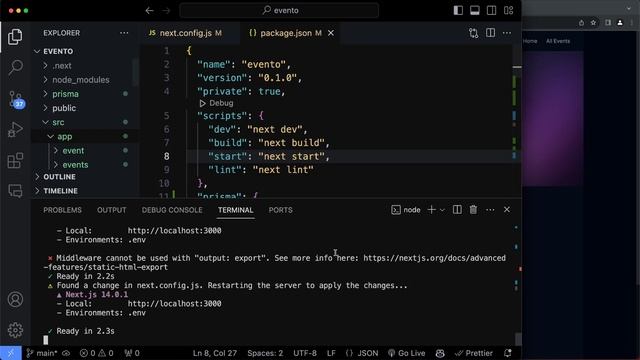Screen dimensions: 640x360
Task: Switch to the OUTPUT panel tab
Action: click(111, 210)
